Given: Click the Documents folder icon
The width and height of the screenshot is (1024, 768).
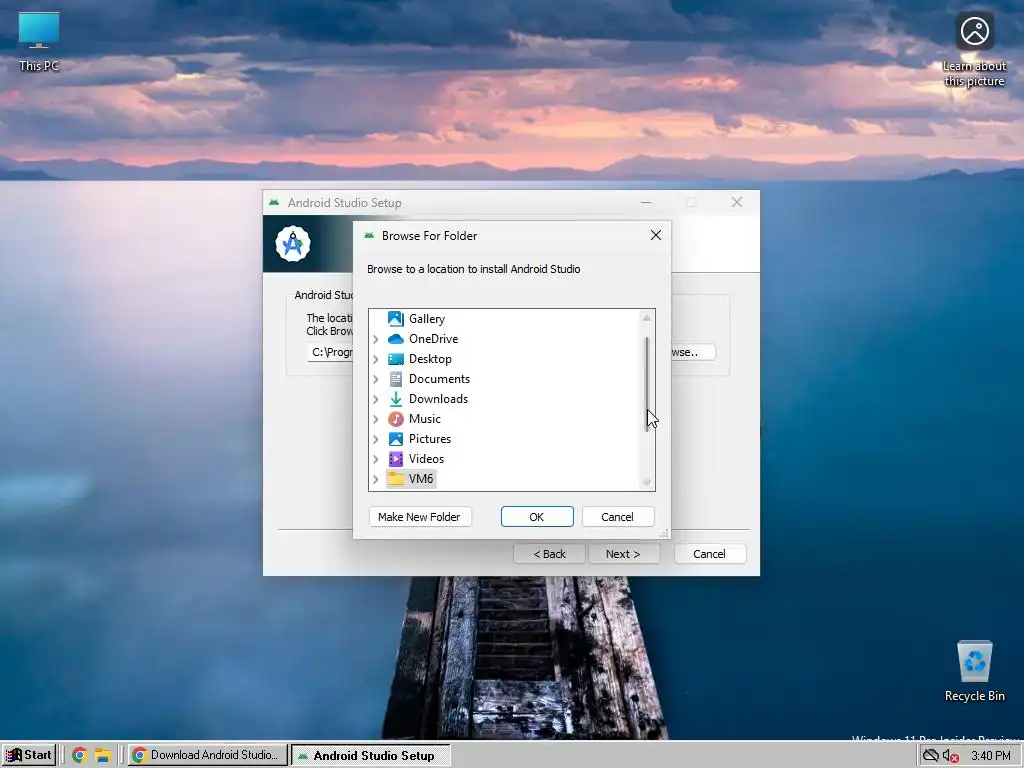Looking at the screenshot, I should (396, 379).
